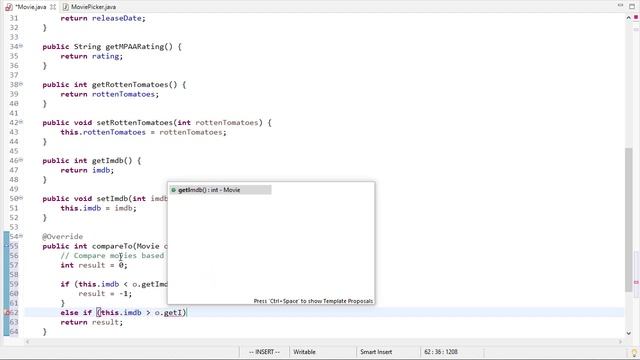Image resolution: width=640 pixels, height=360 pixels.
Task: Click the horizontal scrollbar left arrow
Action: [x=27, y=341]
